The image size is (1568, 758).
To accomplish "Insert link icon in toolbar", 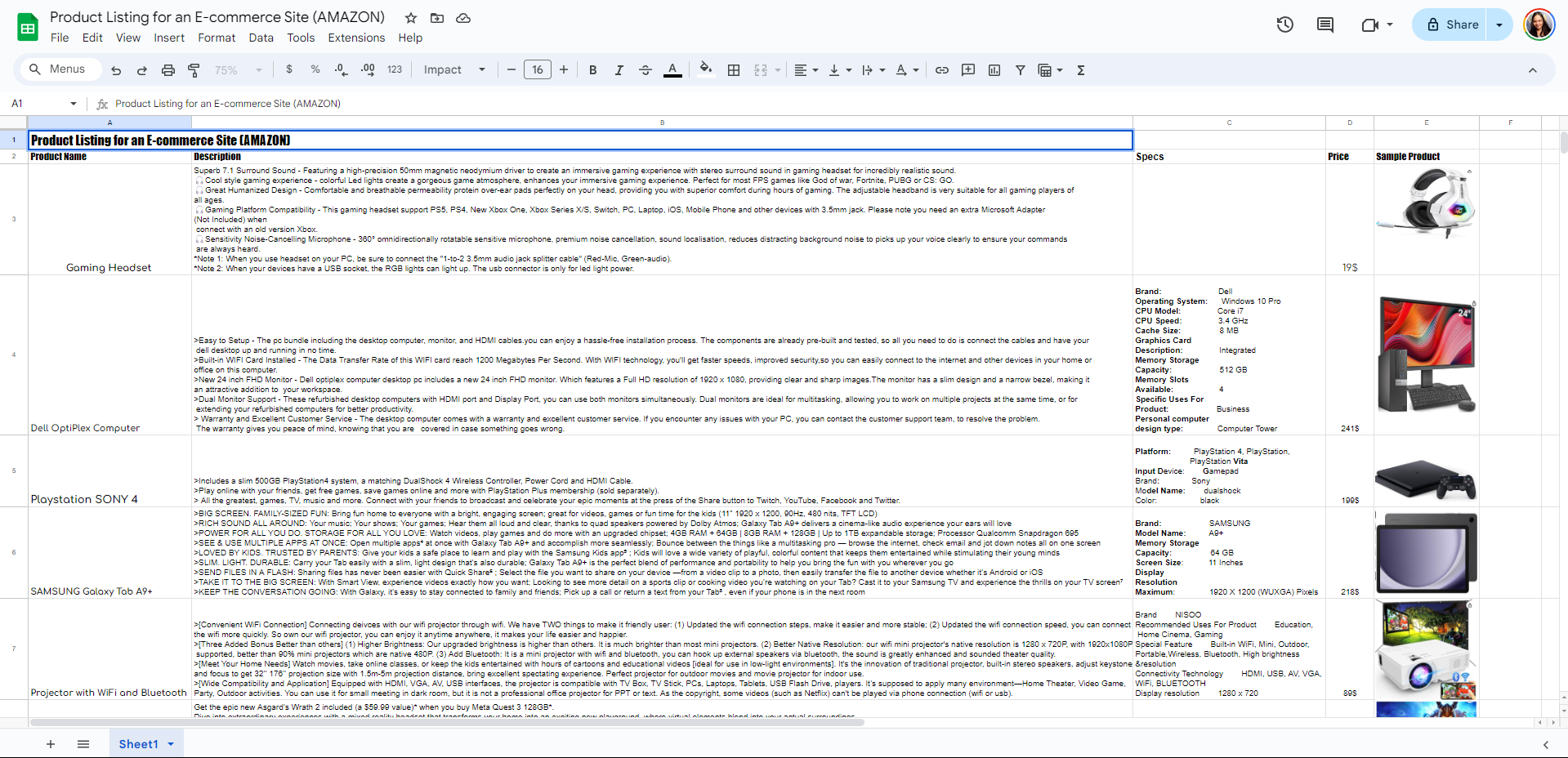I will (x=942, y=70).
